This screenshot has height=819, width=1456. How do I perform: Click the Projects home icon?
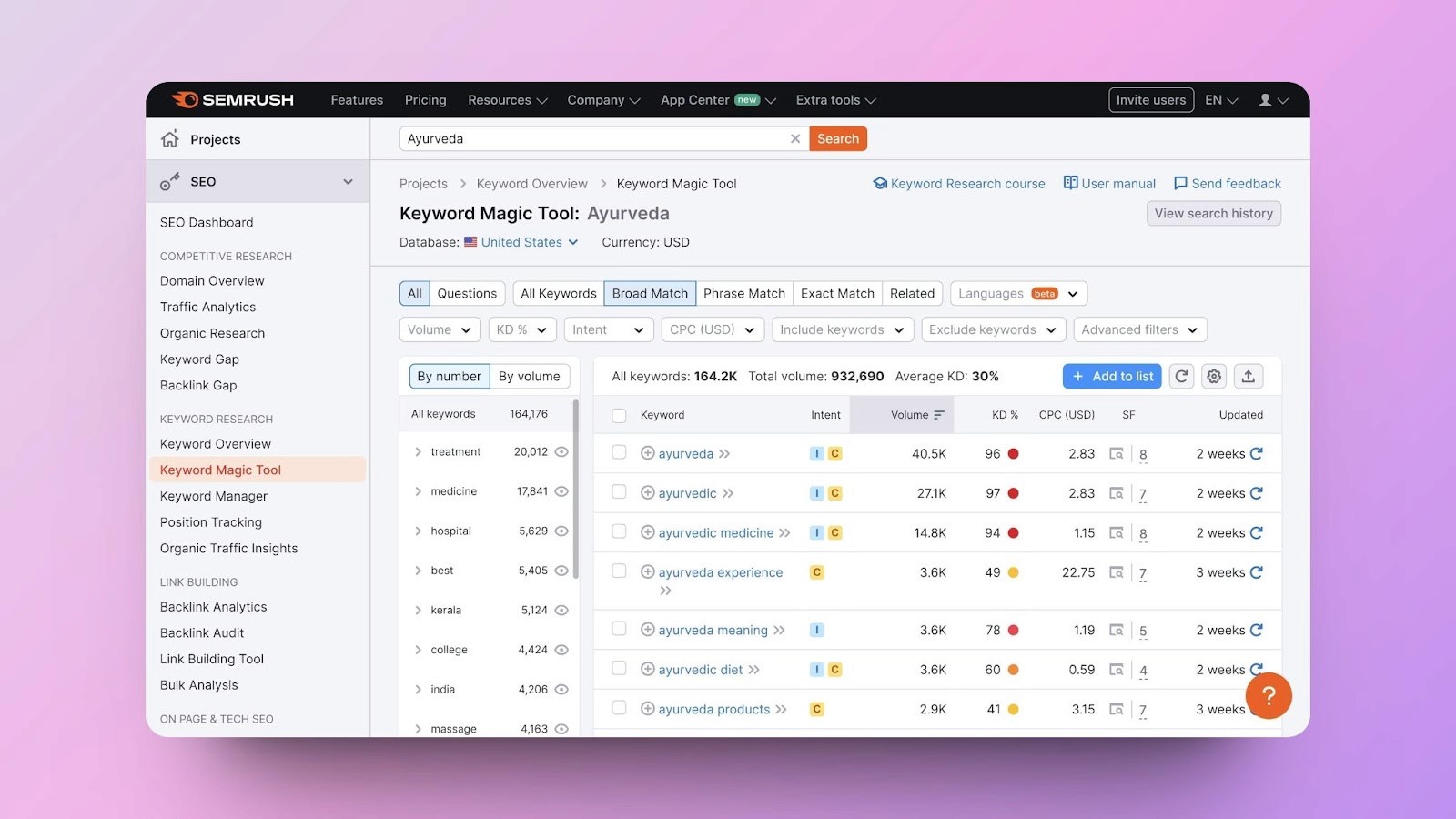pos(170,139)
